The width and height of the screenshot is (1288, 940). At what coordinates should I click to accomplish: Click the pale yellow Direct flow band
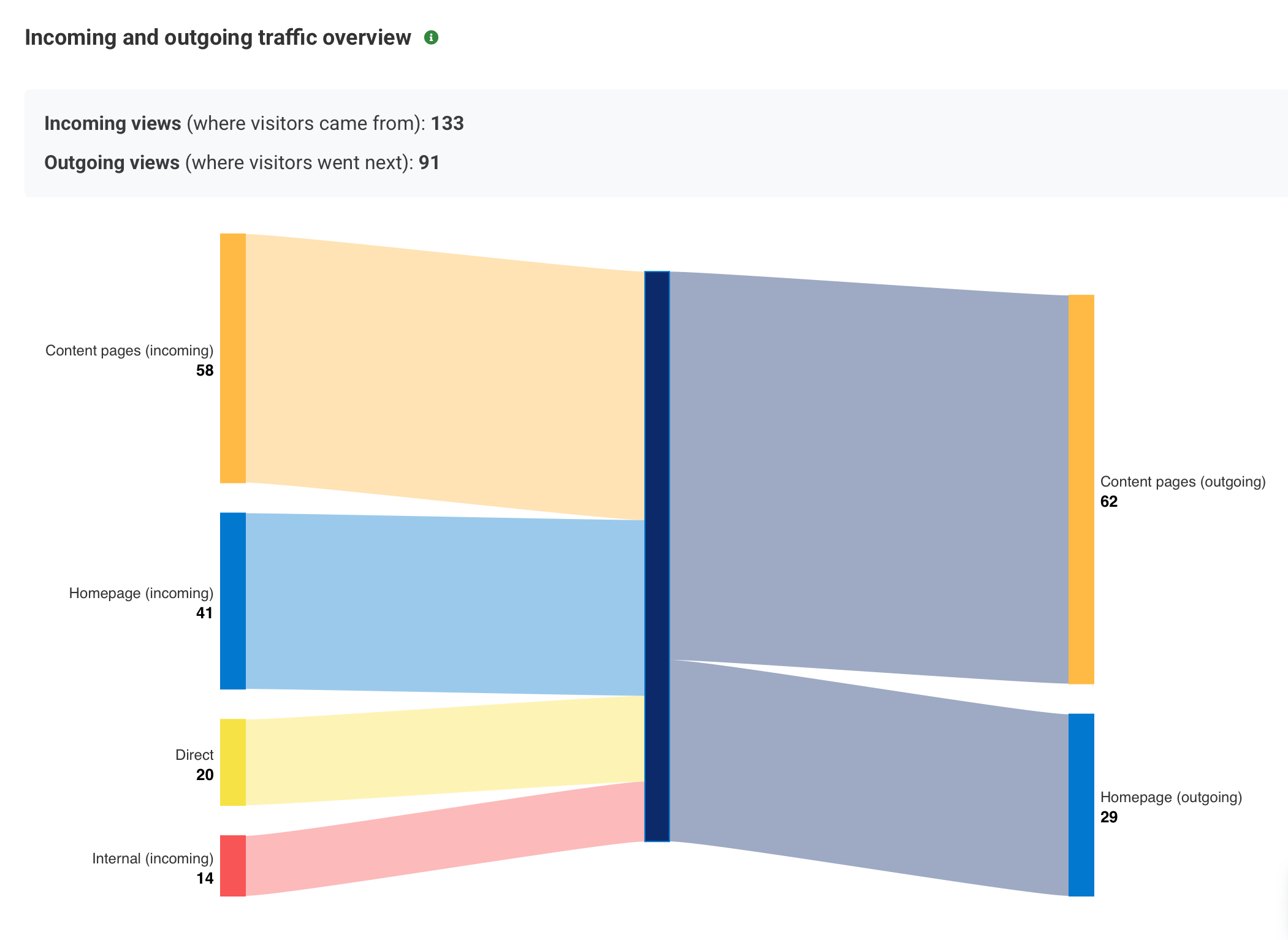coord(444,751)
